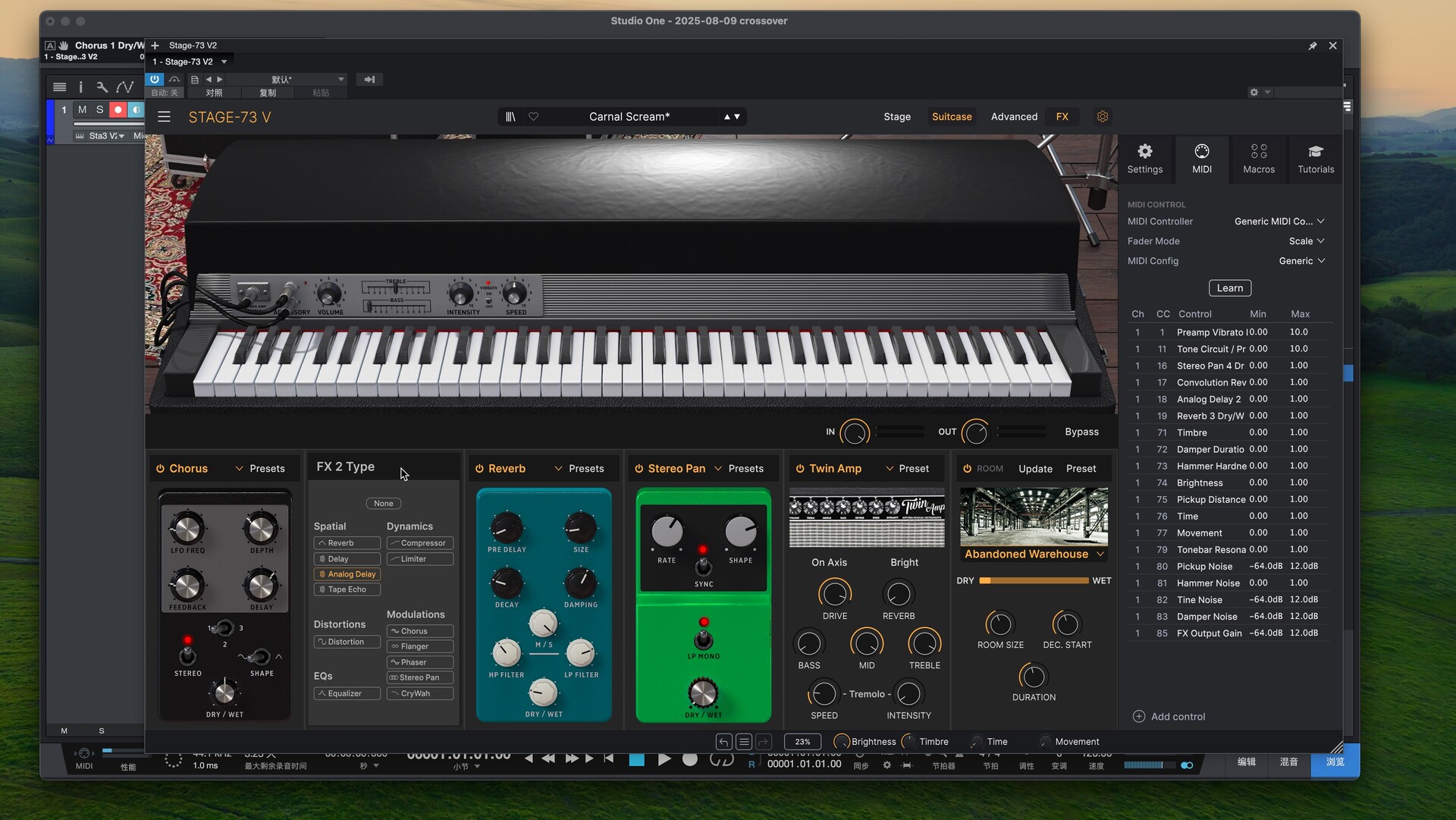Click the OUT level knob
Image resolution: width=1456 pixels, height=820 pixels.
pos(975,432)
